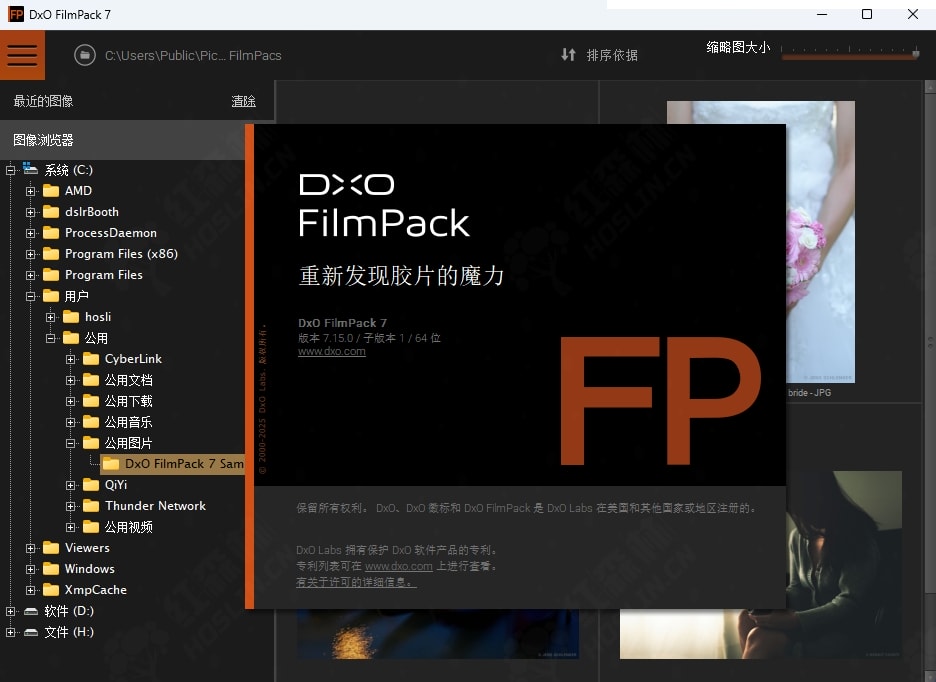The width and height of the screenshot is (936, 682).
Task: Open the dark blue bottom-left thumbnail
Action: (438, 634)
